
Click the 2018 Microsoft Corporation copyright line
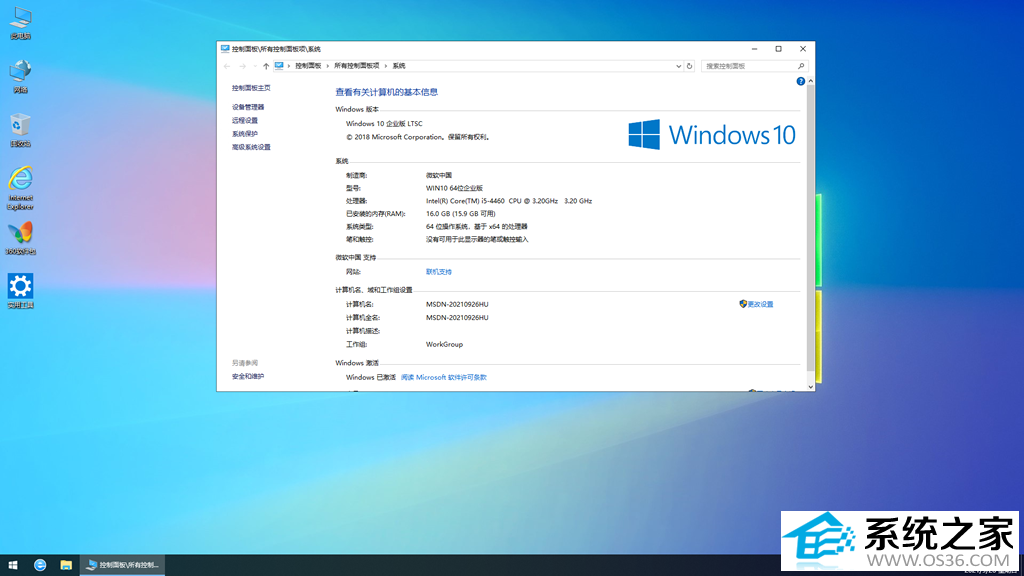(418, 137)
